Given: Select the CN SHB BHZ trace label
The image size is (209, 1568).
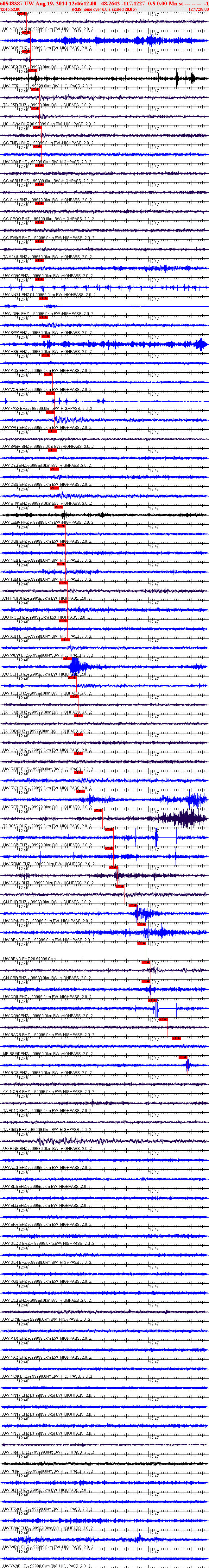Looking at the screenshot, I should (47, 903).
